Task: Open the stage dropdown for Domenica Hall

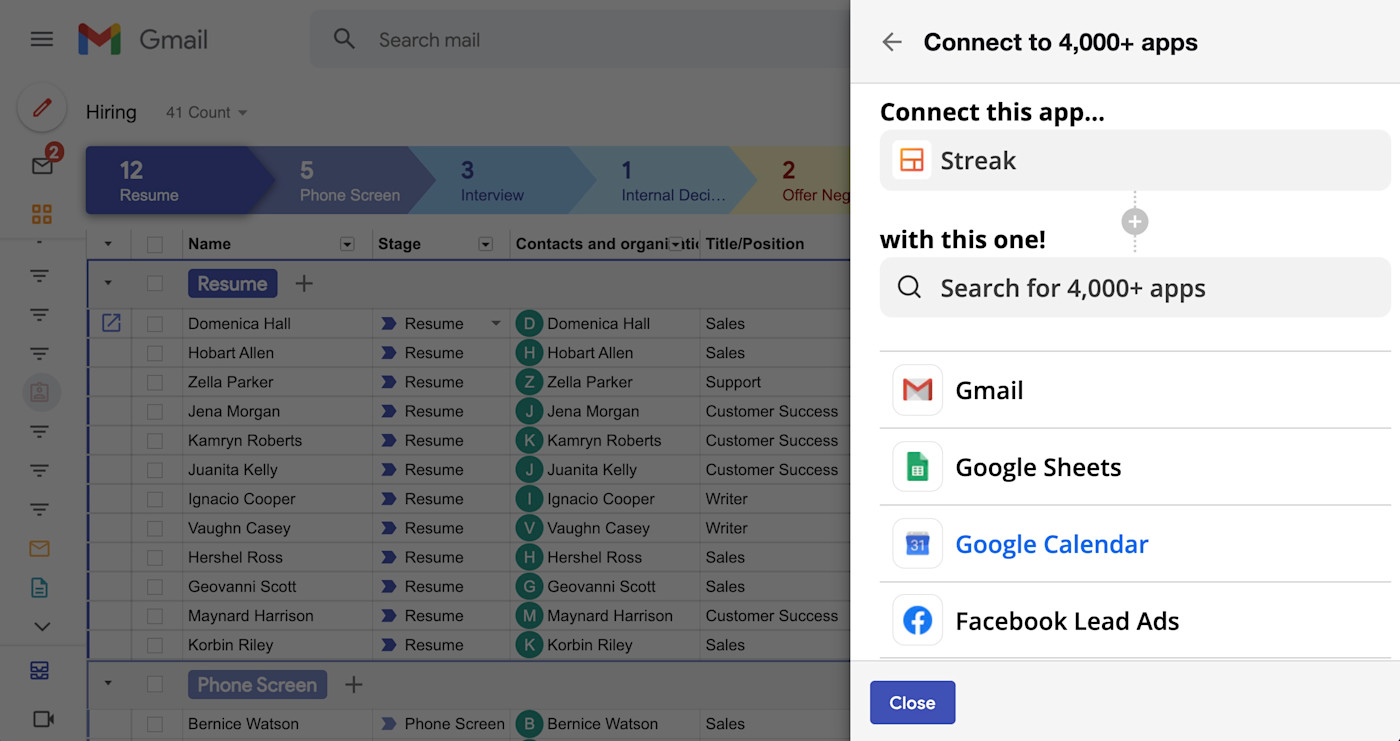Action: pyautogui.click(x=495, y=324)
